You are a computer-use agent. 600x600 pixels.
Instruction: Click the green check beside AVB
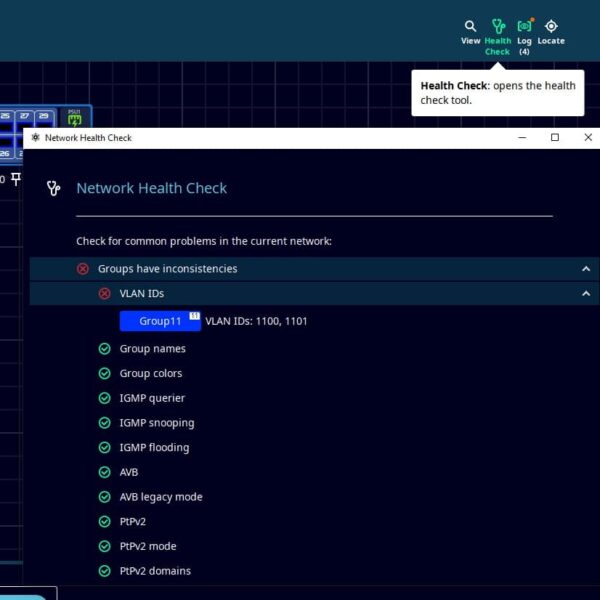point(104,472)
